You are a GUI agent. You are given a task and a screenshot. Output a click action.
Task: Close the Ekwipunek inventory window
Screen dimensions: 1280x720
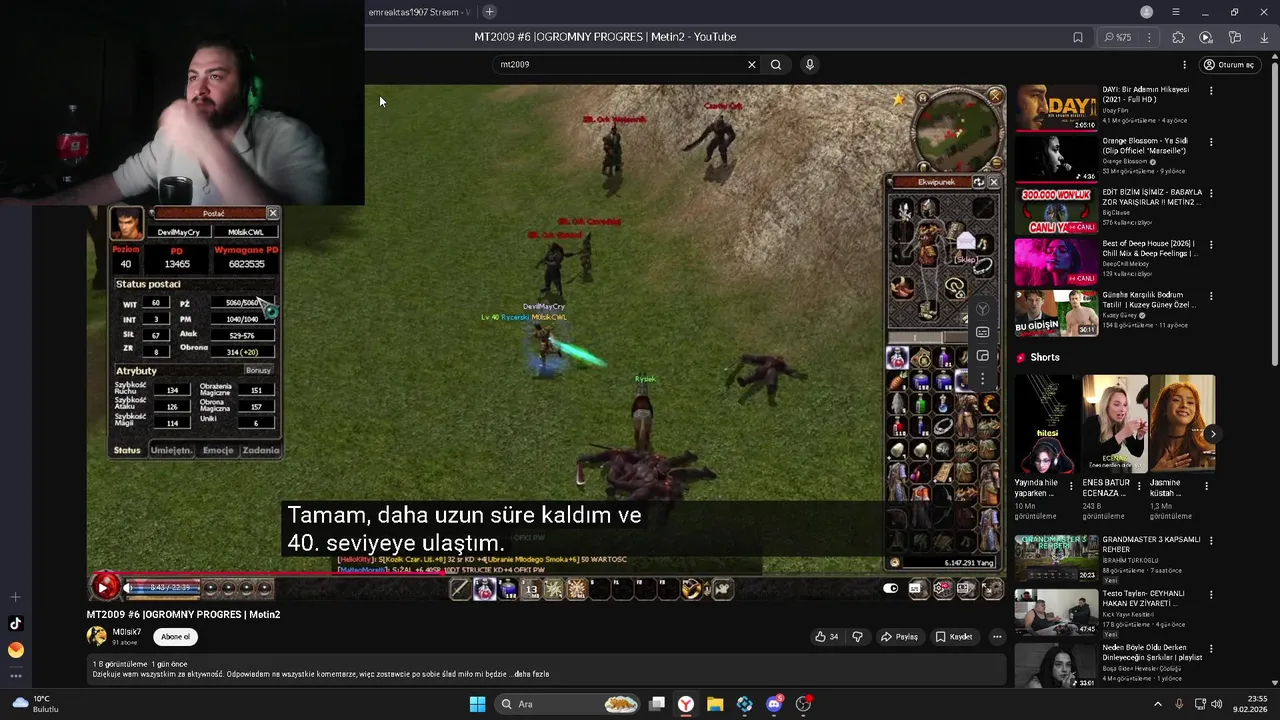[x=993, y=182]
